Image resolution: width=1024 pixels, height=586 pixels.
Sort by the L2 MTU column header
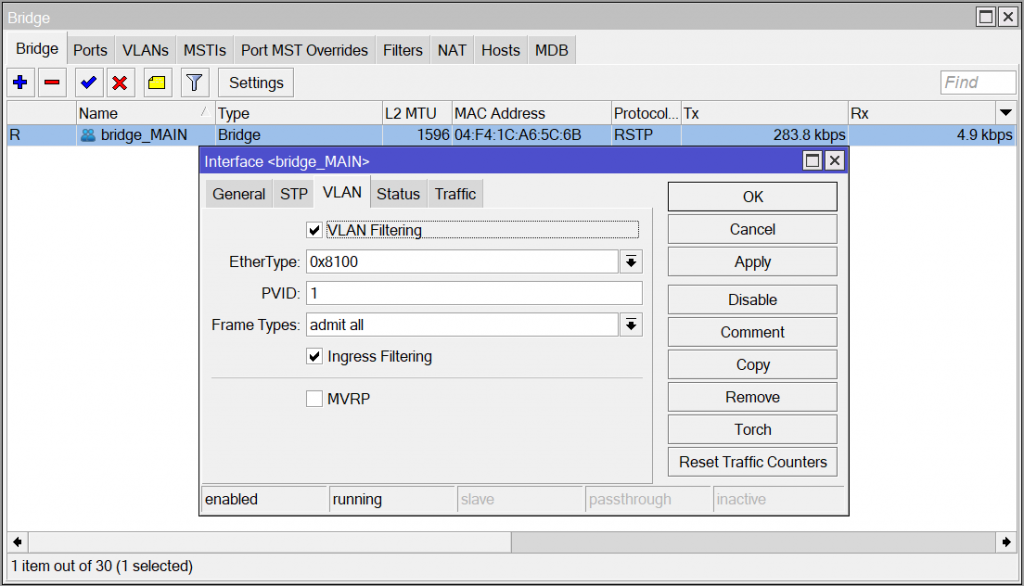point(417,113)
